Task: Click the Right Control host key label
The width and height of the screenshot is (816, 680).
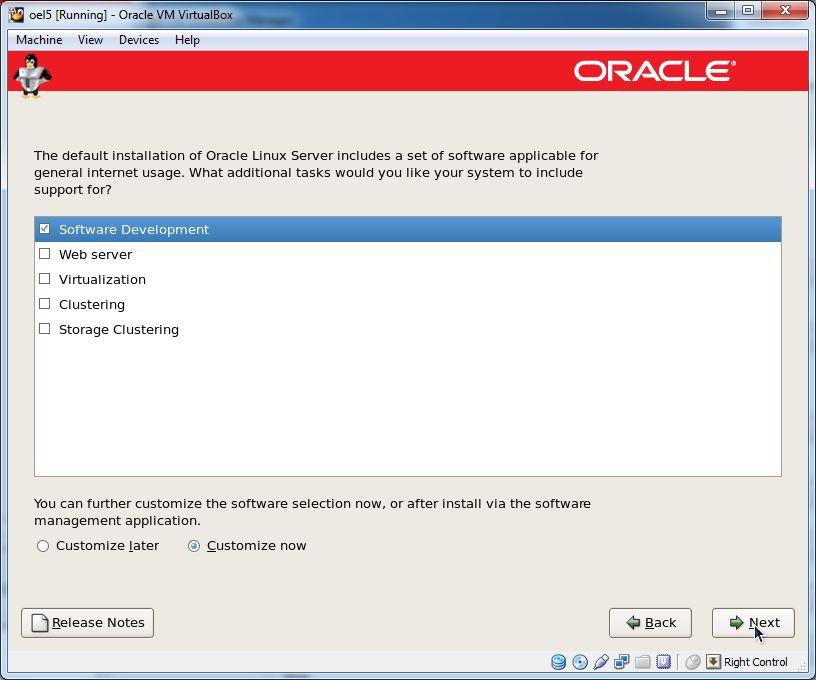Action: [x=755, y=662]
